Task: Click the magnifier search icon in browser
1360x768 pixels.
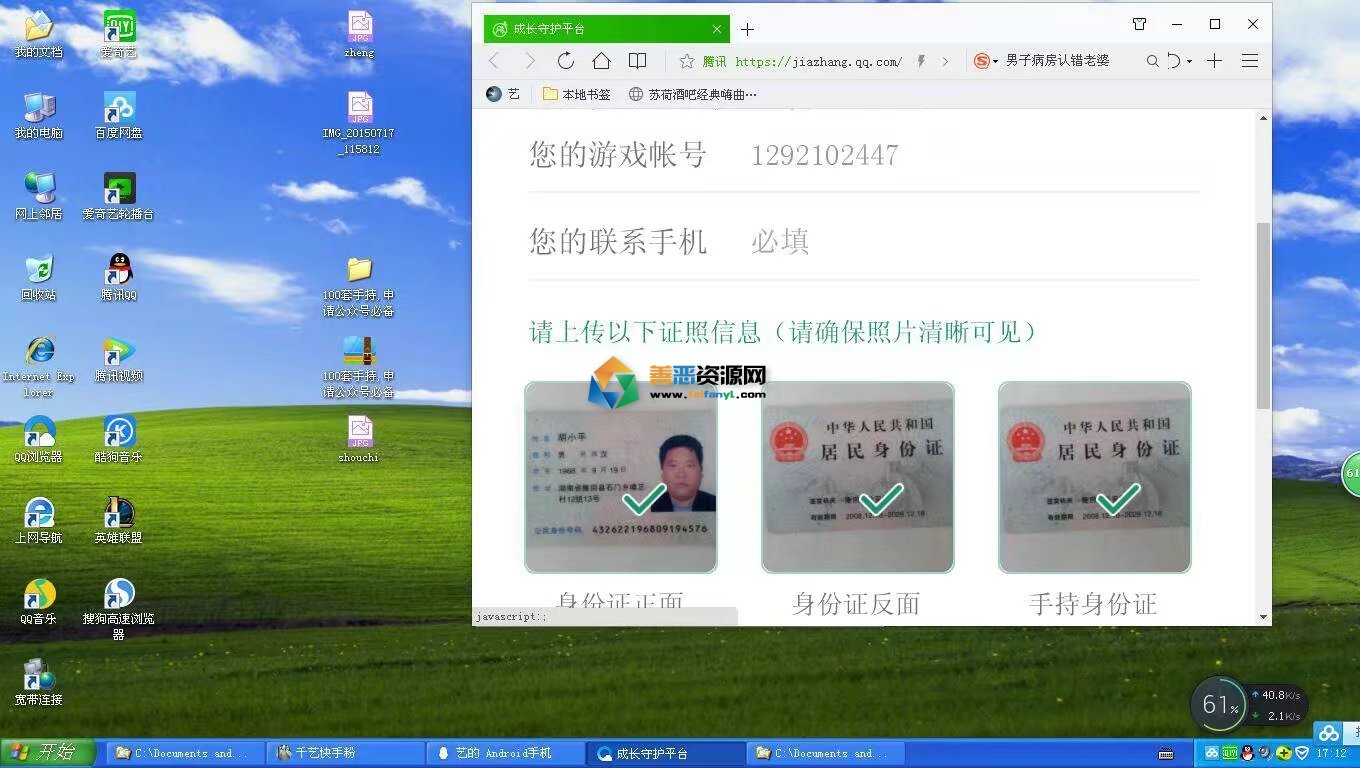Action: point(1152,61)
